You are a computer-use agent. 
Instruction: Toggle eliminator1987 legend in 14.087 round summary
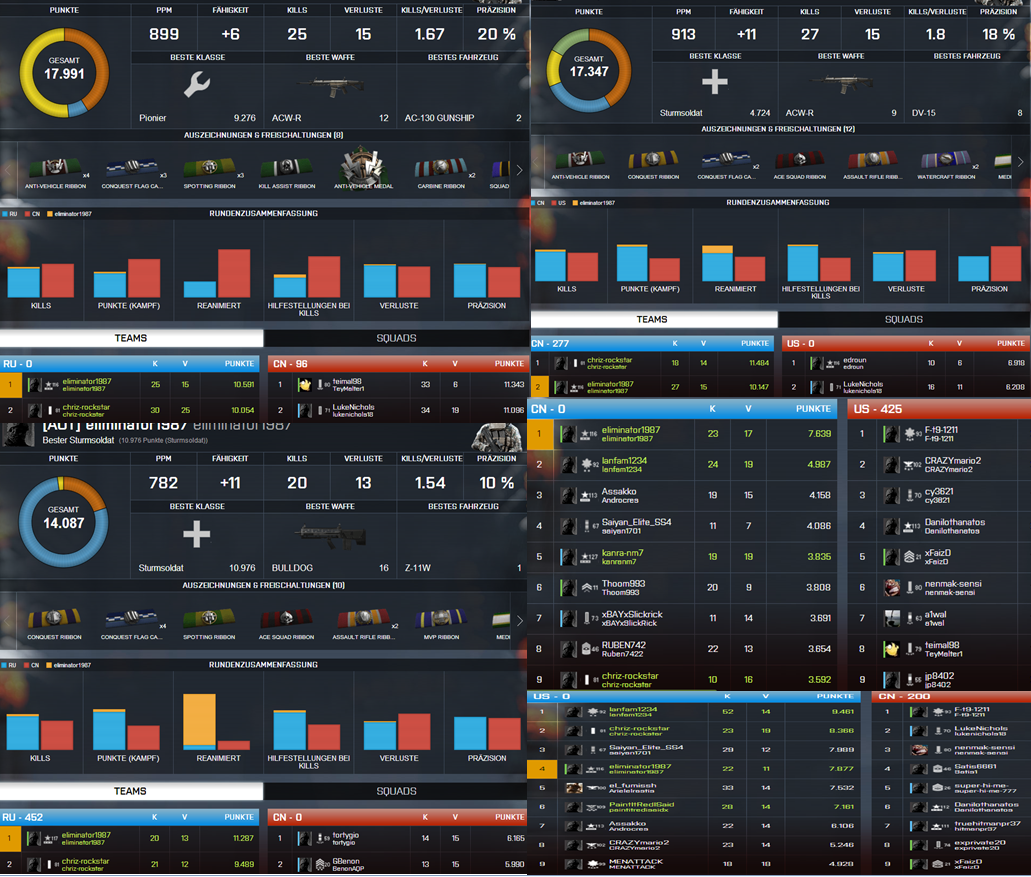(69, 665)
